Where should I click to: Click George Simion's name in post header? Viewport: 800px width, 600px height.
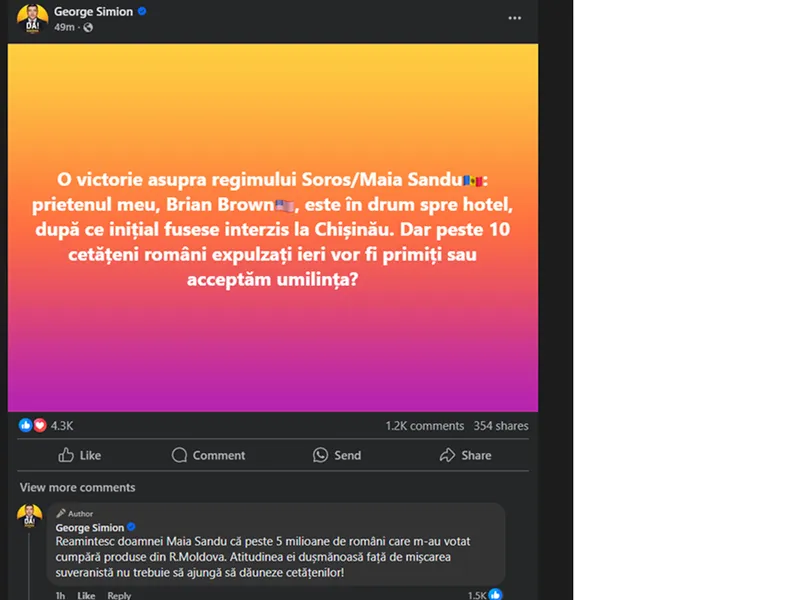(x=93, y=12)
